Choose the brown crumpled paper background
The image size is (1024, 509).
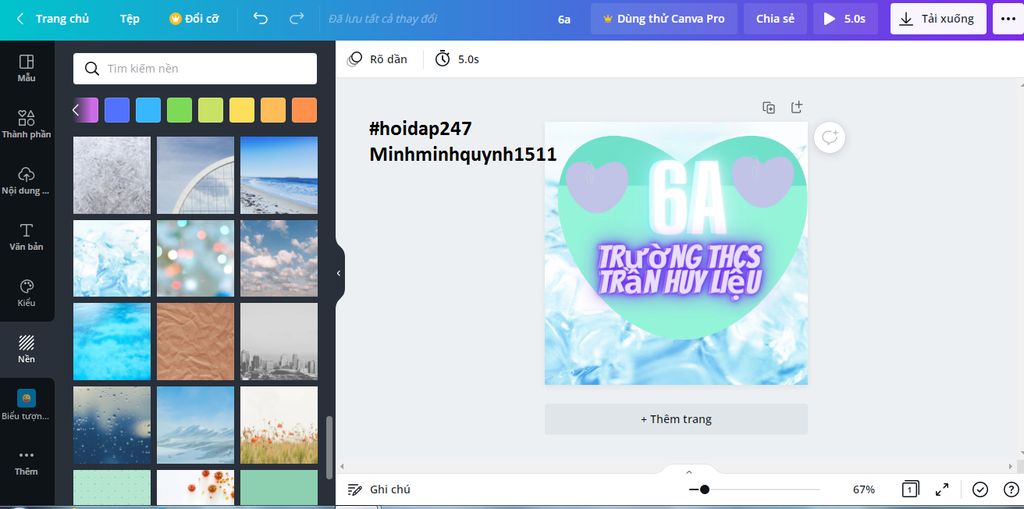click(x=195, y=341)
